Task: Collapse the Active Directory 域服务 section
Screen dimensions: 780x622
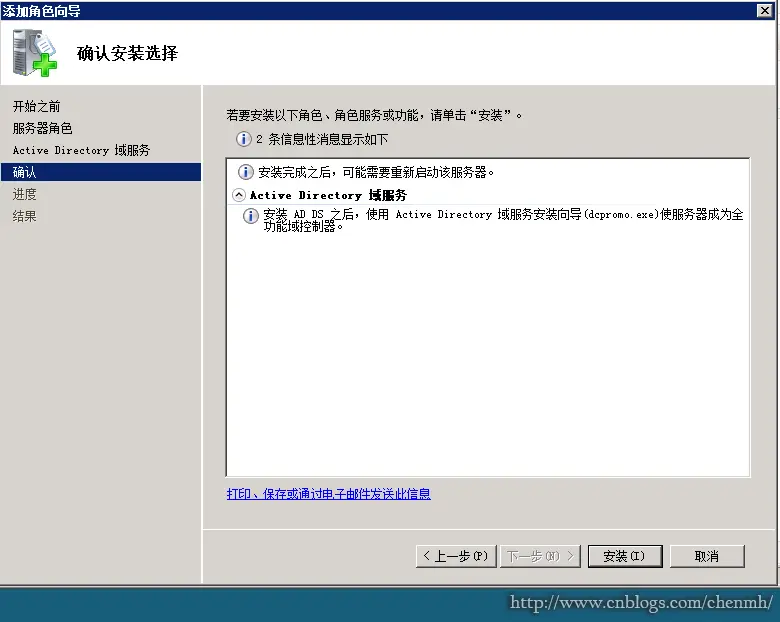Action: tap(239, 195)
